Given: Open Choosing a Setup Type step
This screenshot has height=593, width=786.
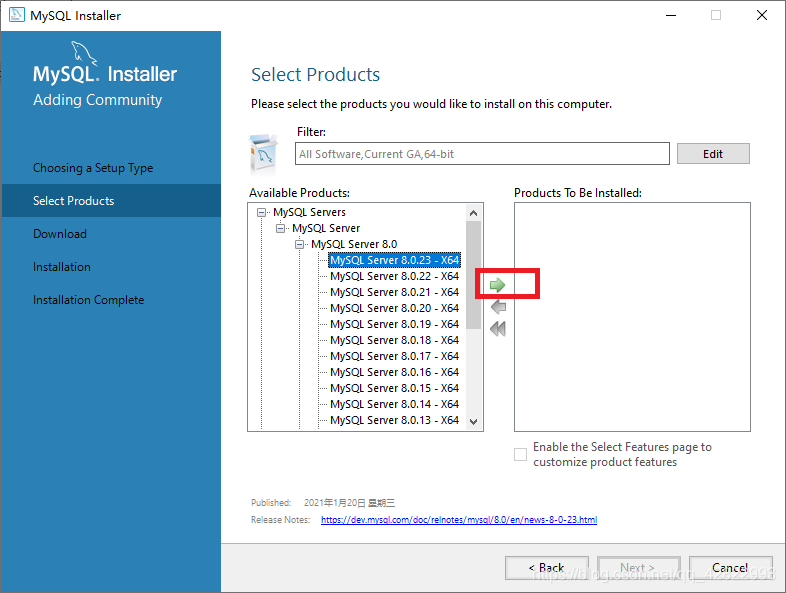Looking at the screenshot, I should [93, 168].
